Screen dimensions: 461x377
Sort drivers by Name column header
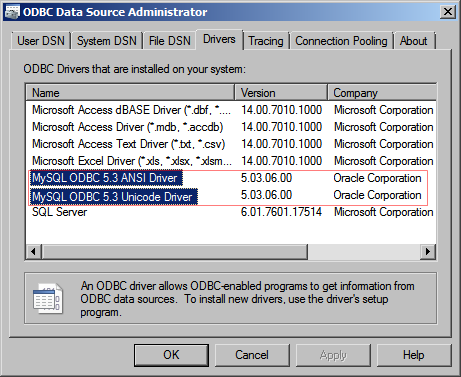(x=130, y=92)
